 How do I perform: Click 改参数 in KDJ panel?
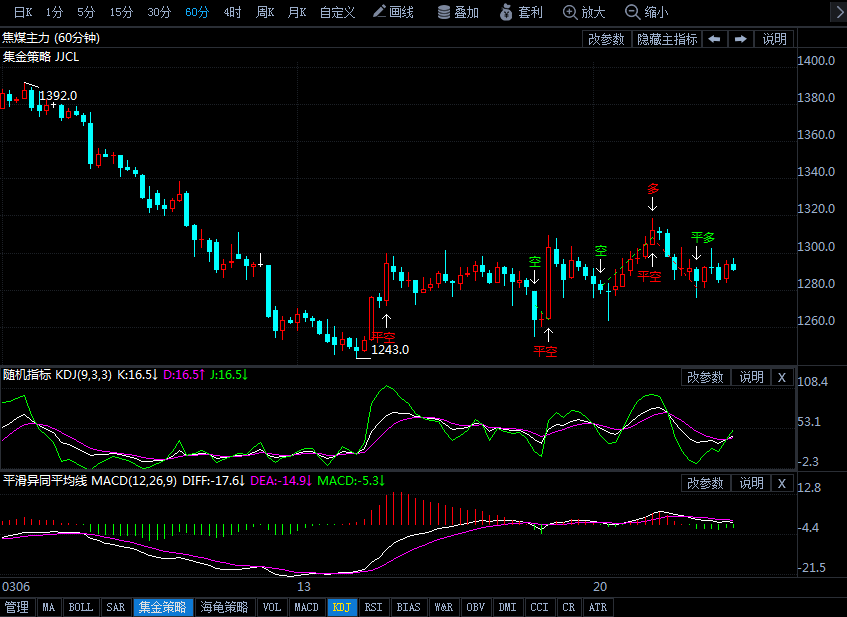coord(705,377)
